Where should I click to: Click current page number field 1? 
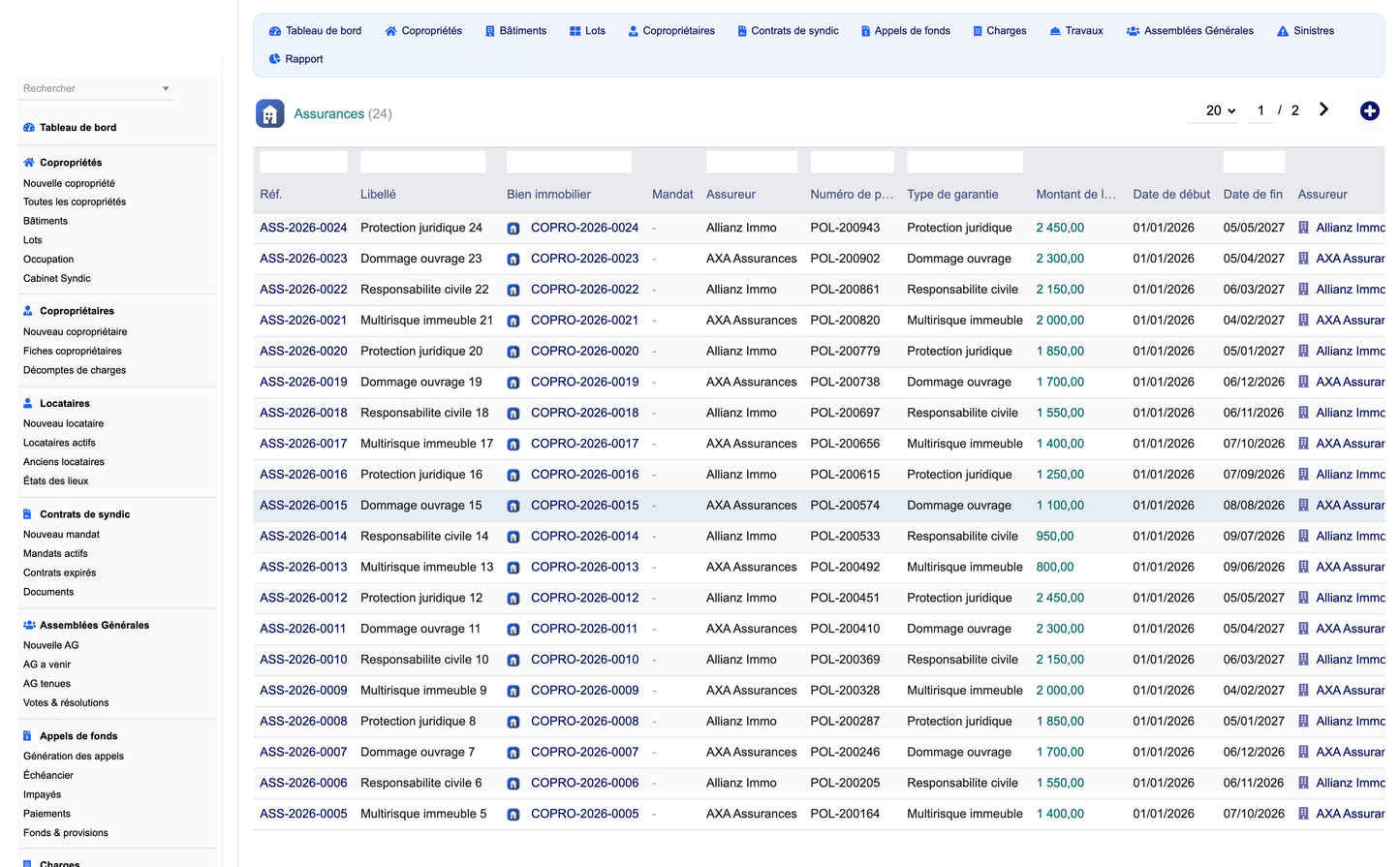[x=1260, y=110]
